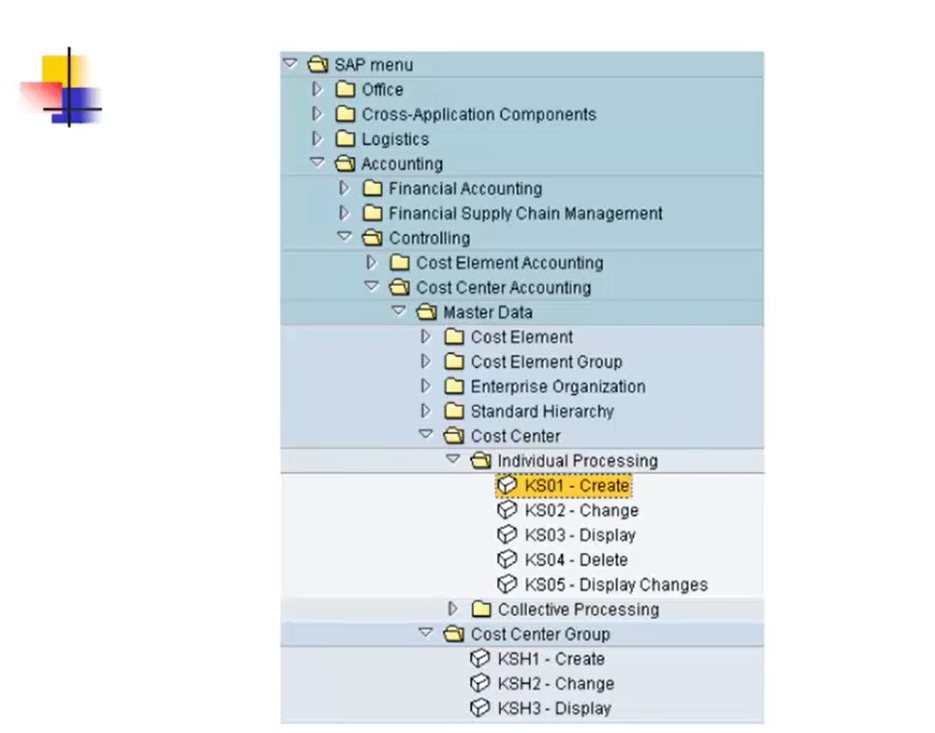935x733 pixels.
Task: Select the 'KSH2 - Change' transaction
Action: coord(556,683)
